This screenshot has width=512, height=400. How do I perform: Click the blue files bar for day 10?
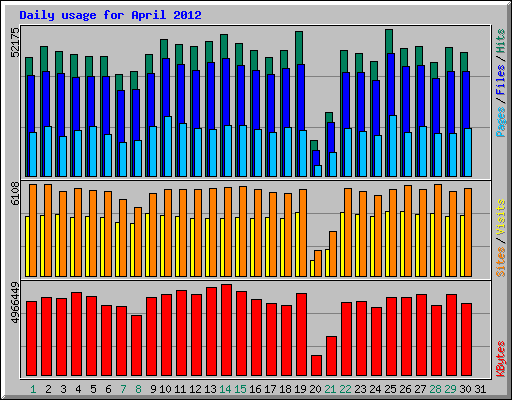(x=166, y=87)
